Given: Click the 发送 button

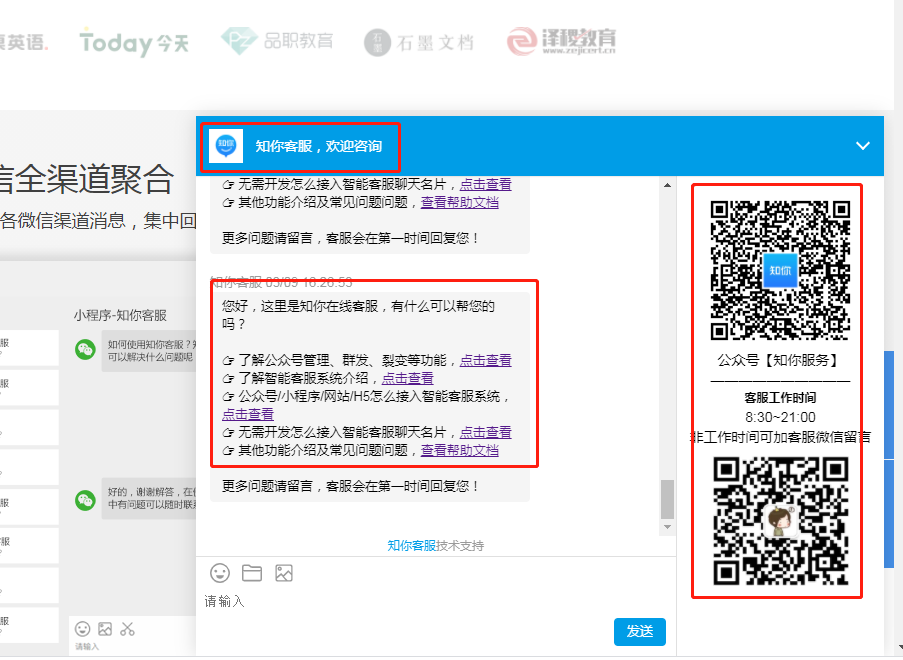Looking at the screenshot, I should point(640,632).
